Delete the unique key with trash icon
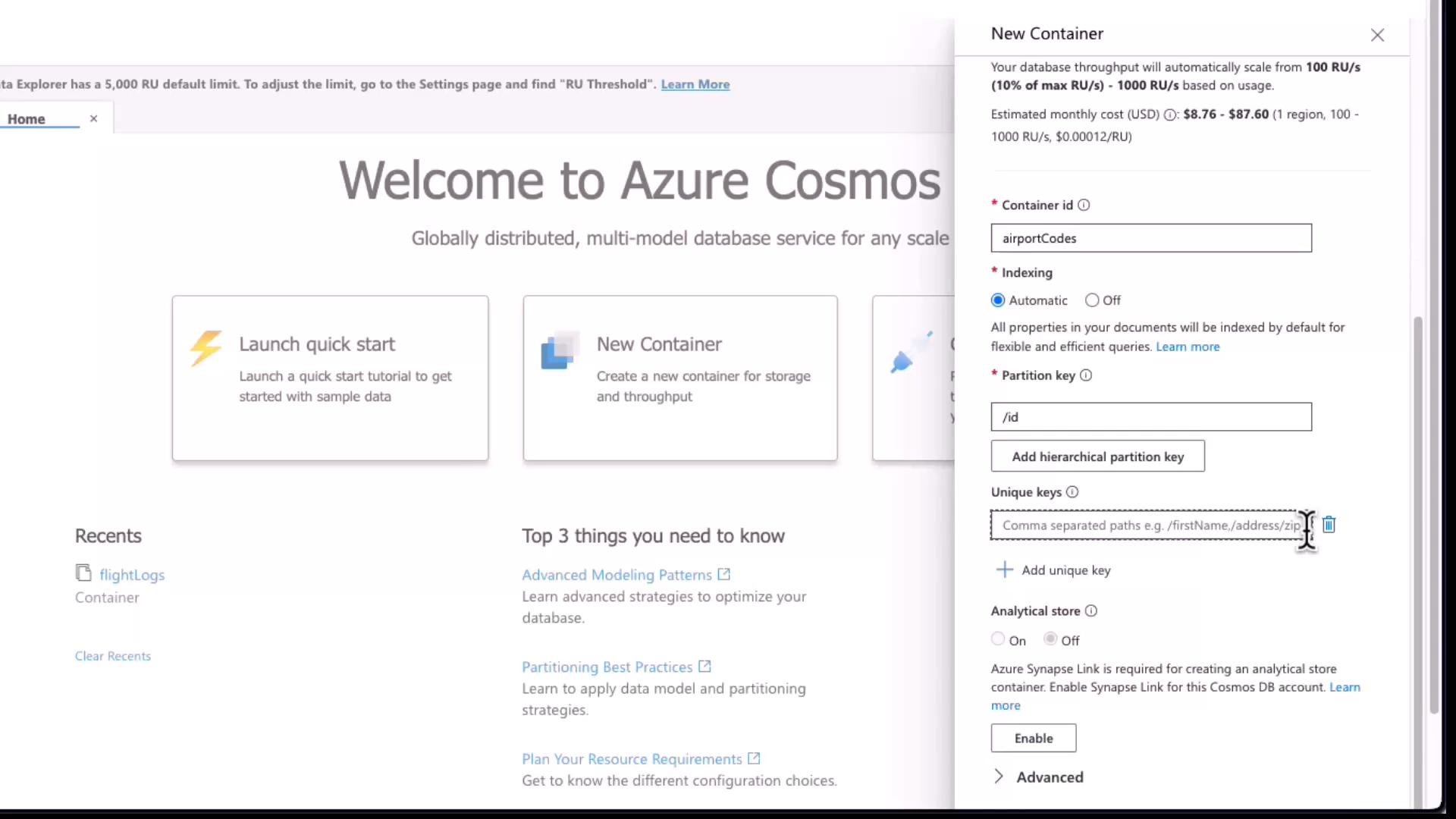 pos(1329,525)
